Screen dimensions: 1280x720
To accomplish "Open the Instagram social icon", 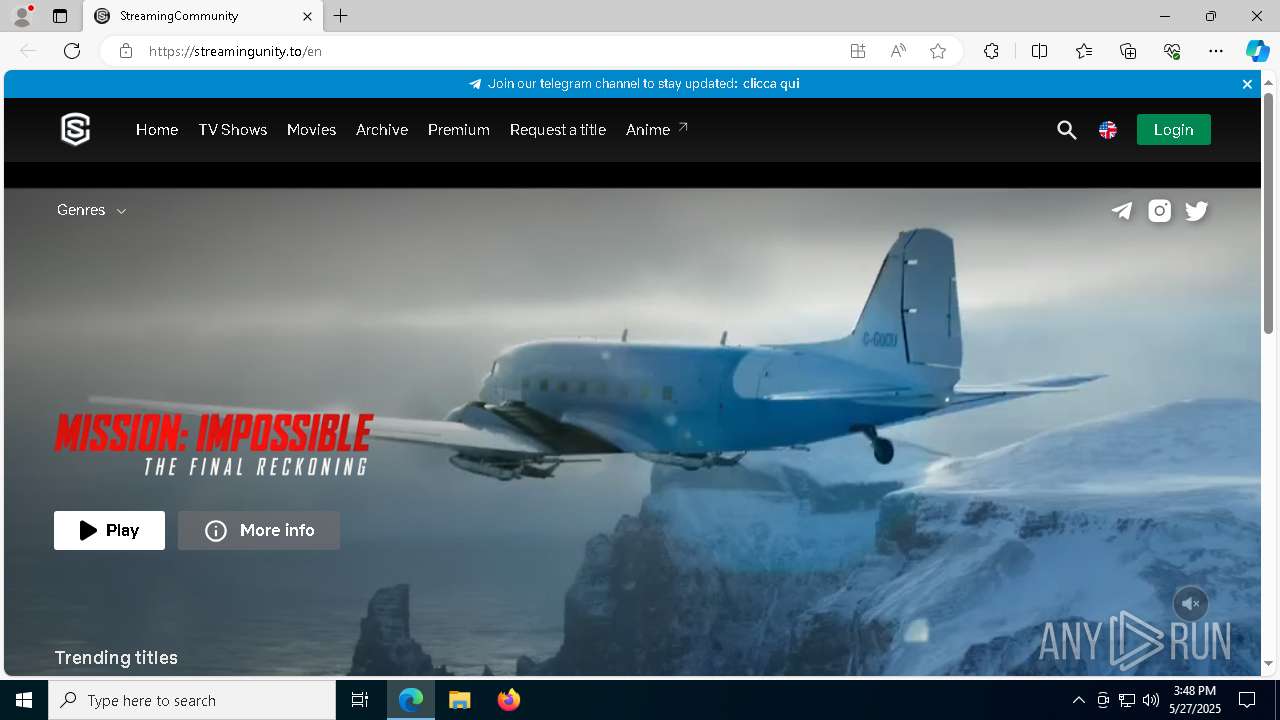I will click(1159, 211).
